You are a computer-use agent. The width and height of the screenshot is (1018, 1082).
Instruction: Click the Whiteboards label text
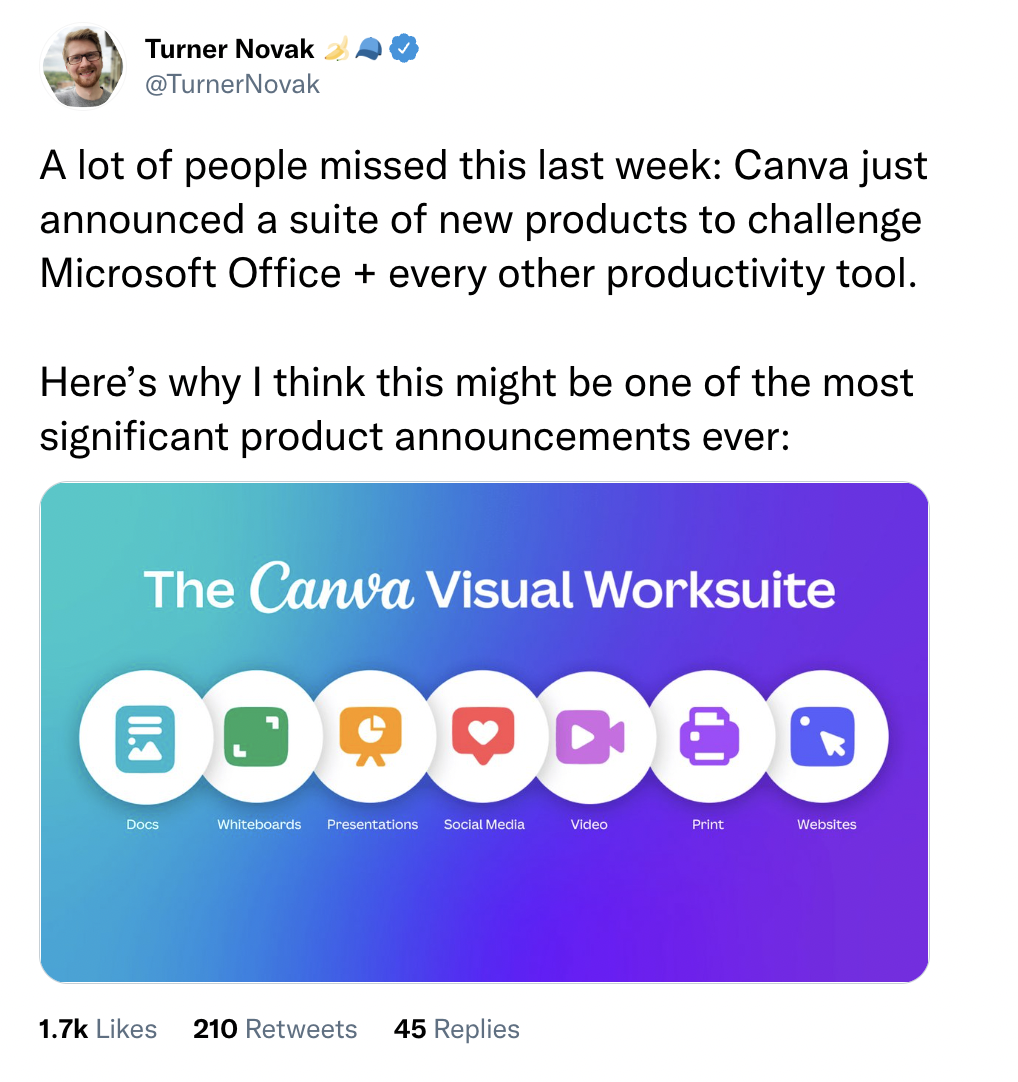pyautogui.click(x=259, y=825)
